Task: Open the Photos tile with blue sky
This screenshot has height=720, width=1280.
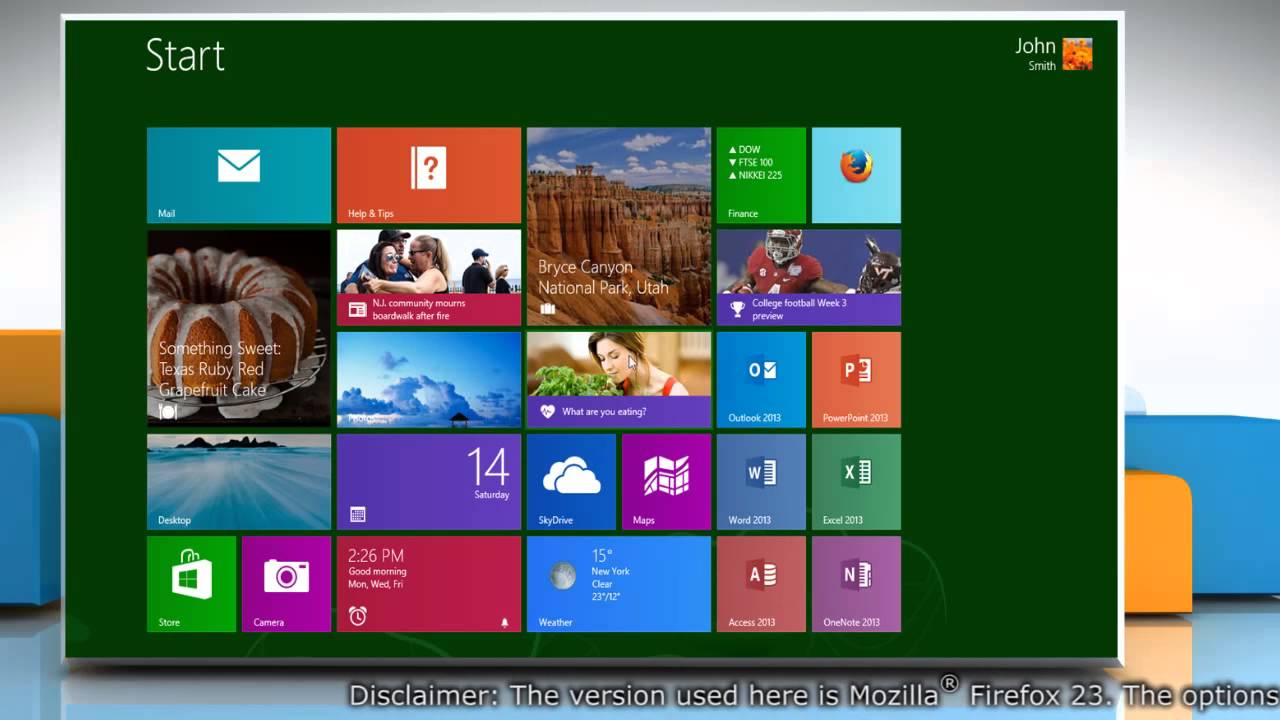Action: point(429,380)
